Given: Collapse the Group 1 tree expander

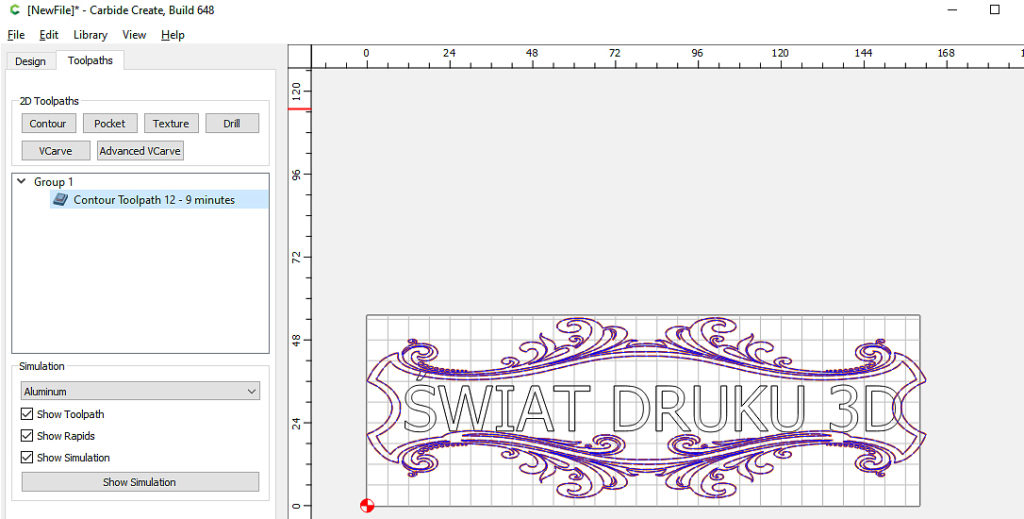Looking at the screenshot, I should click(22, 181).
